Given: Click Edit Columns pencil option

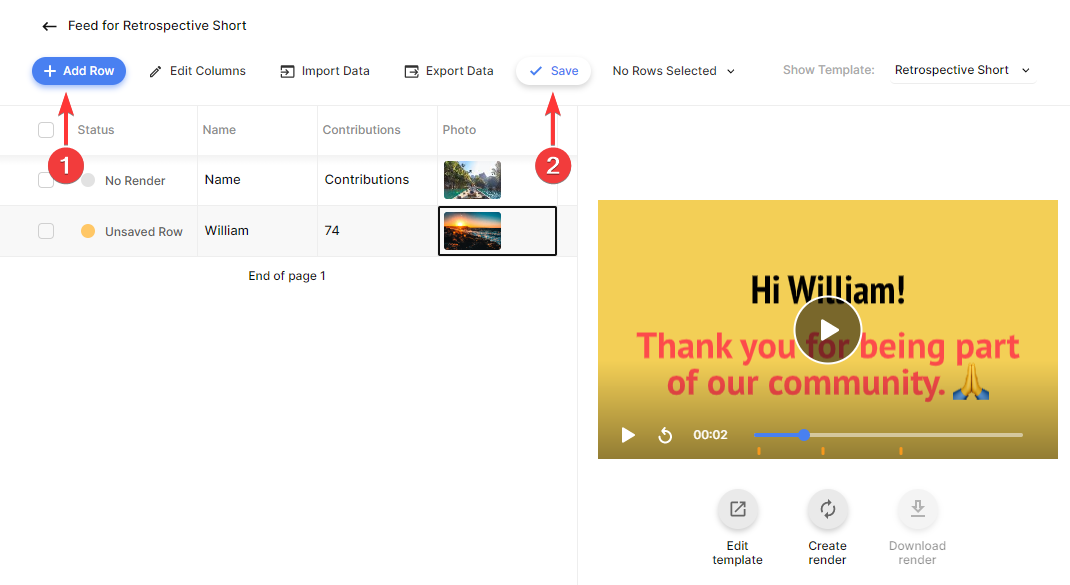Looking at the screenshot, I should click(x=197, y=71).
